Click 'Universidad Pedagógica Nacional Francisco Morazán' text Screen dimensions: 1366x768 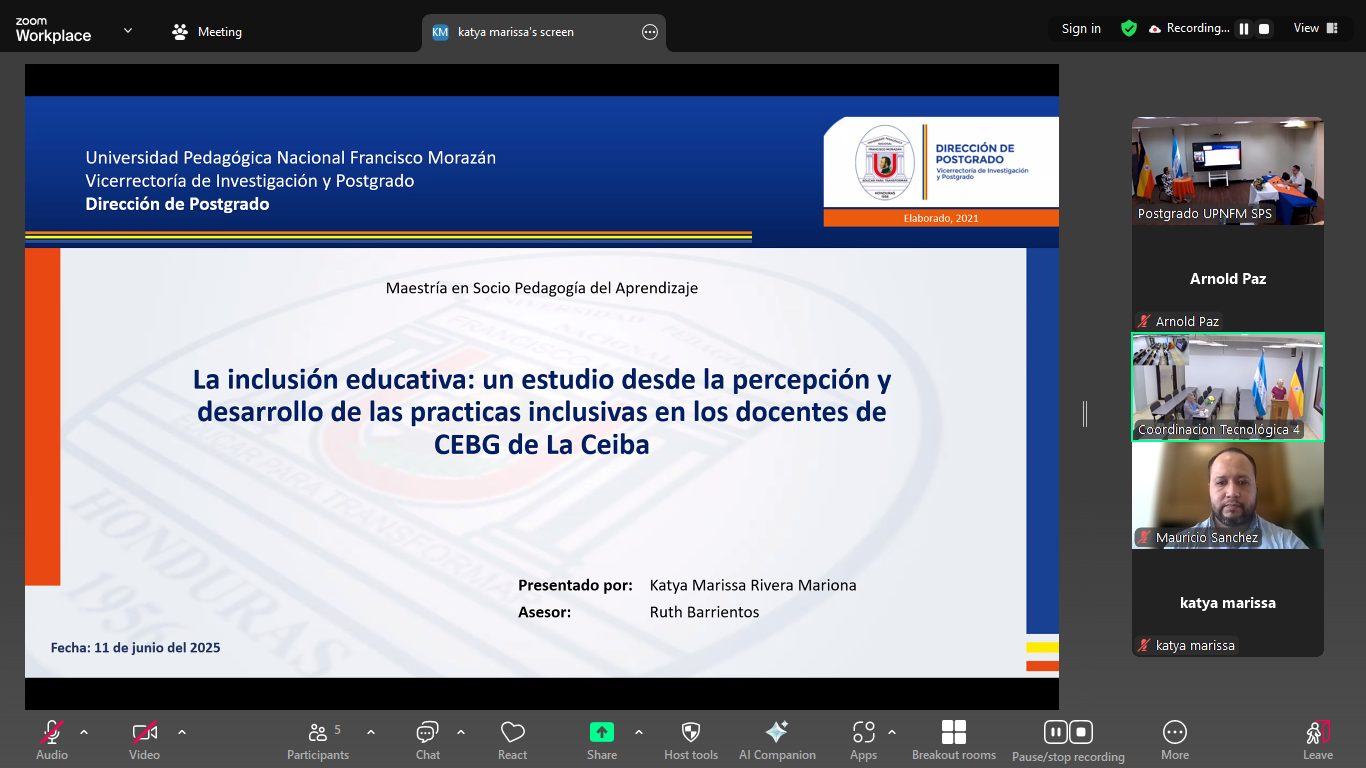tap(291, 157)
